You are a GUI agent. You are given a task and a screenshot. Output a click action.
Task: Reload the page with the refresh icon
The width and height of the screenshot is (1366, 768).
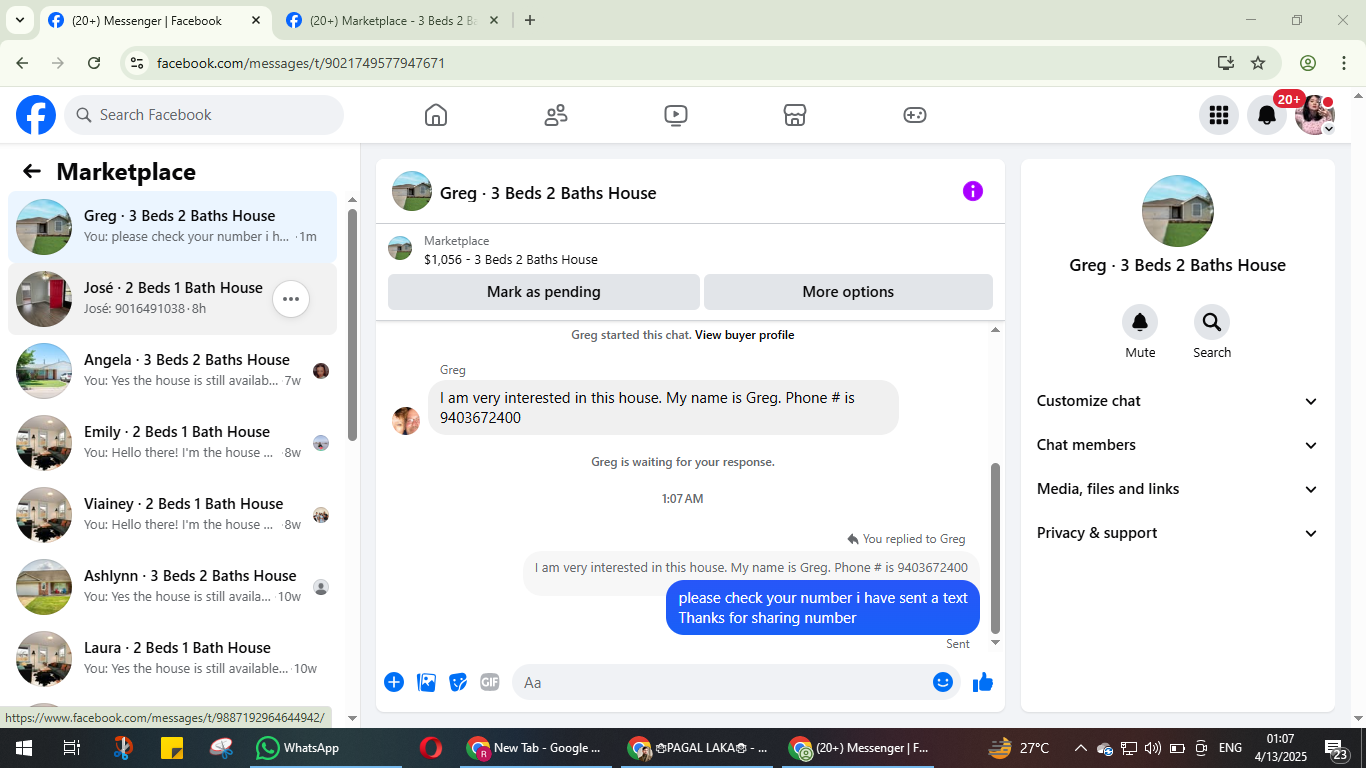tap(94, 63)
